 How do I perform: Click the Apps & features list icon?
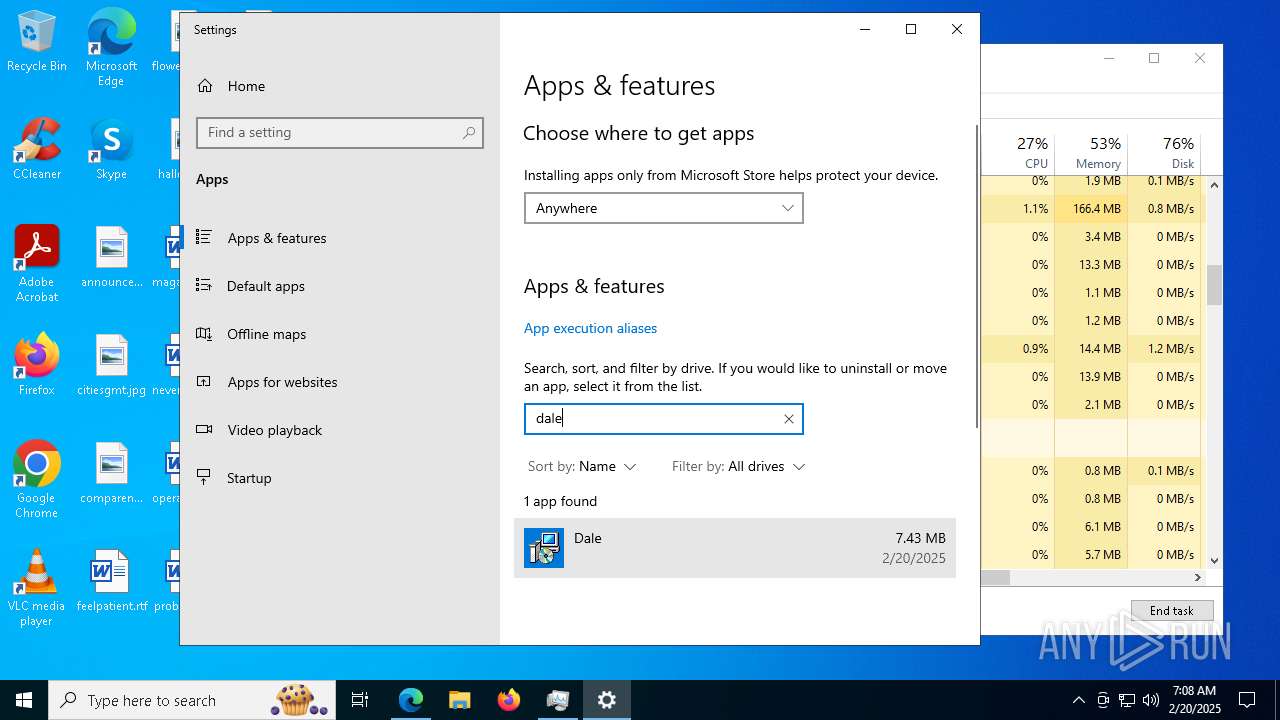click(x=204, y=237)
